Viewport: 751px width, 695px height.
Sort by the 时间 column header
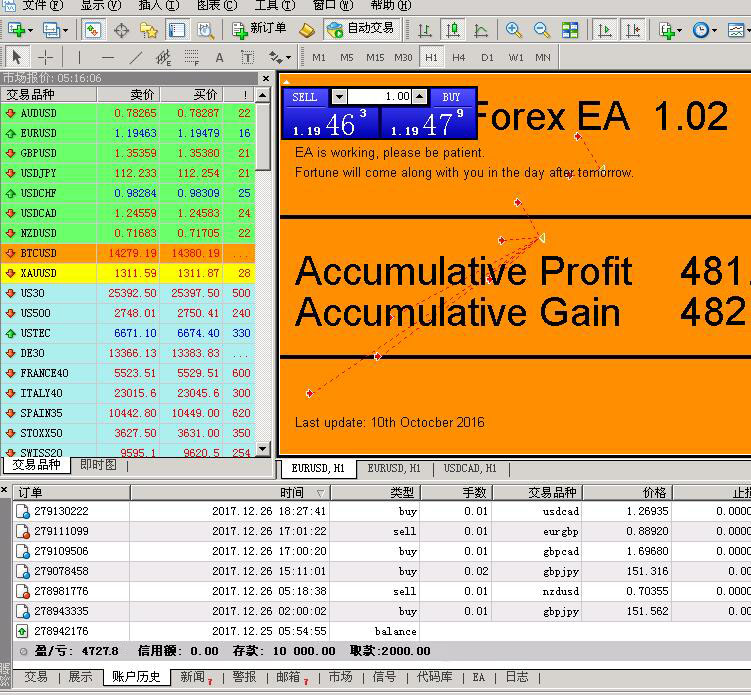pyautogui.click(x=230, y=493)
